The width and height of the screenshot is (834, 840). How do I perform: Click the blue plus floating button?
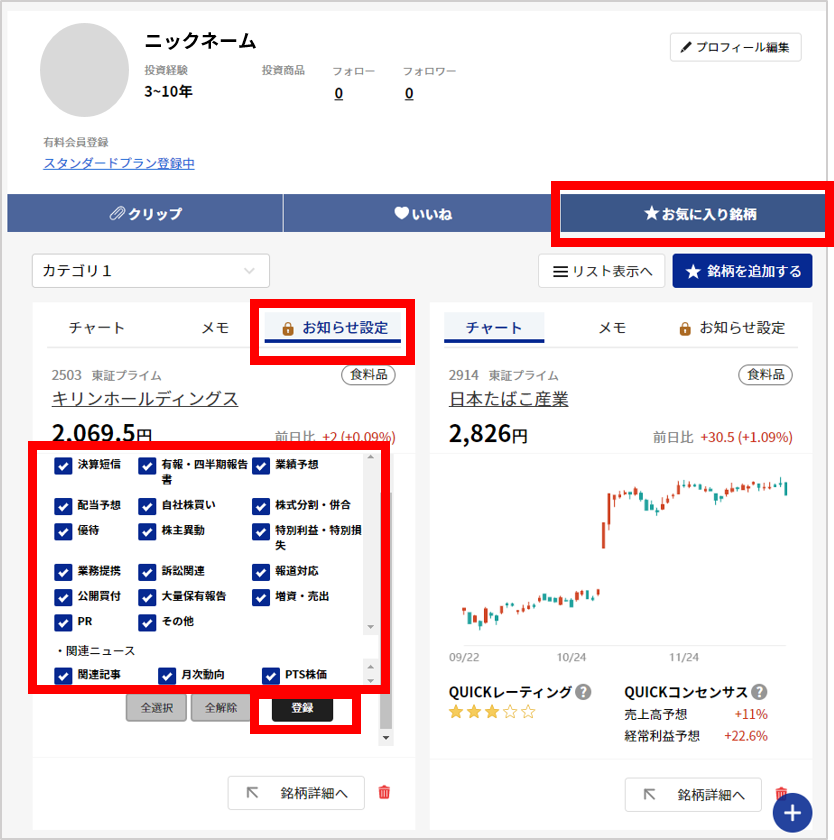(x=792, y=812)
